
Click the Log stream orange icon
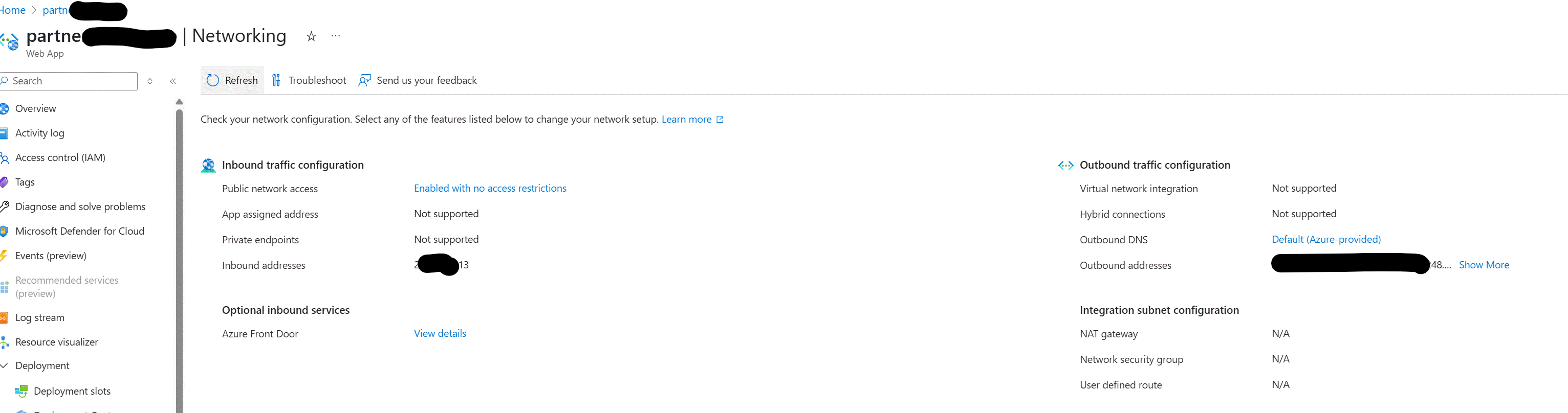(x=4, y=317)
